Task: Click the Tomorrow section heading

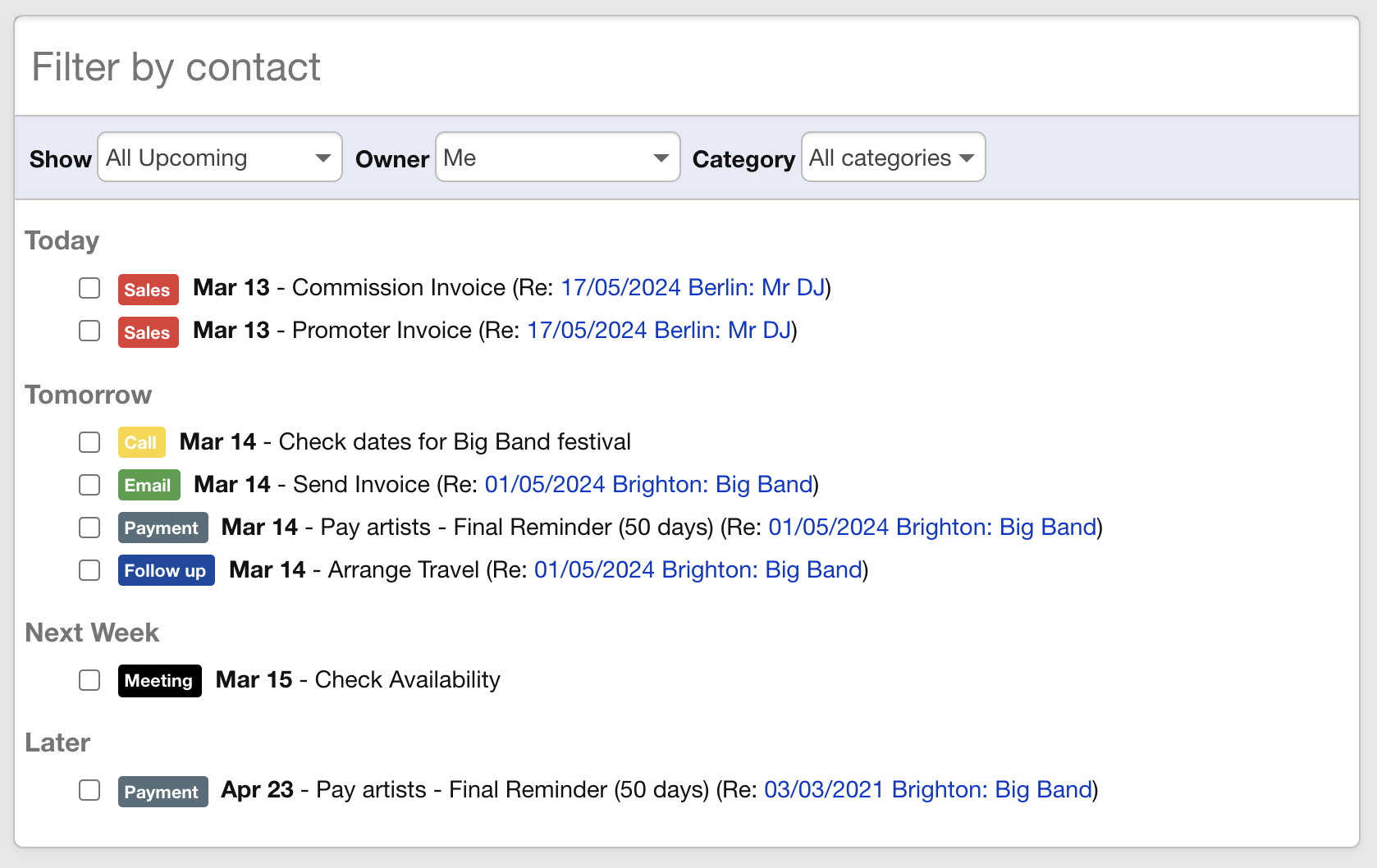Action: 89,395
